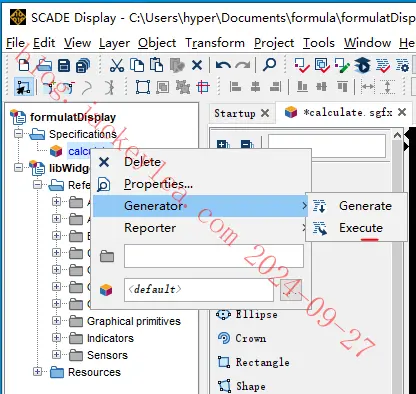Click the graduation cap toolbar icon
The width and height of the screenshot is (416, 394).
click(x=362, y=65)
